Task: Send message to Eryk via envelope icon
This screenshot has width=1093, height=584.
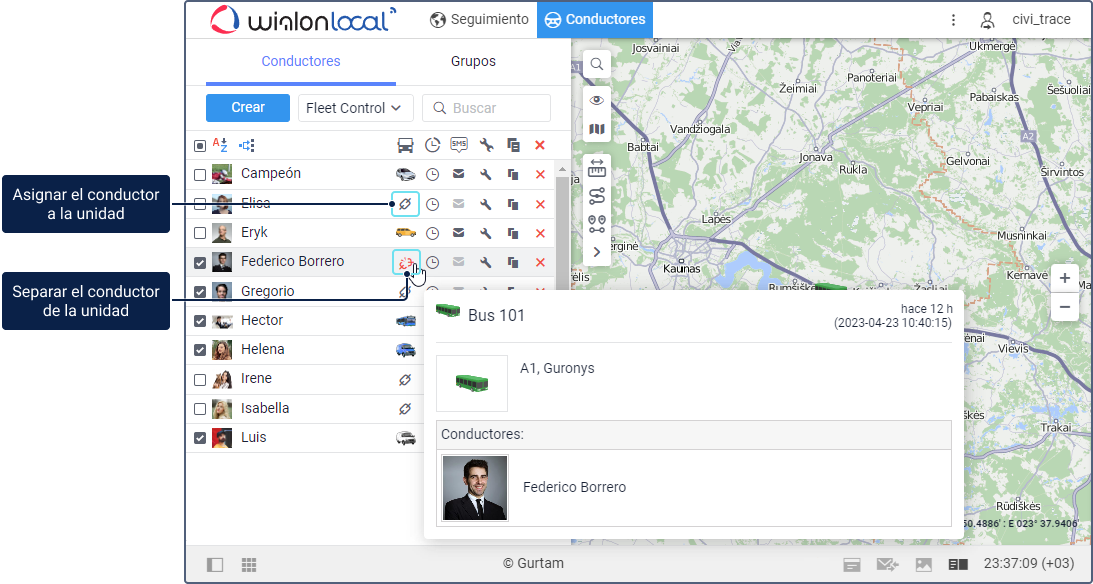Action: click(x=459, y=233)
